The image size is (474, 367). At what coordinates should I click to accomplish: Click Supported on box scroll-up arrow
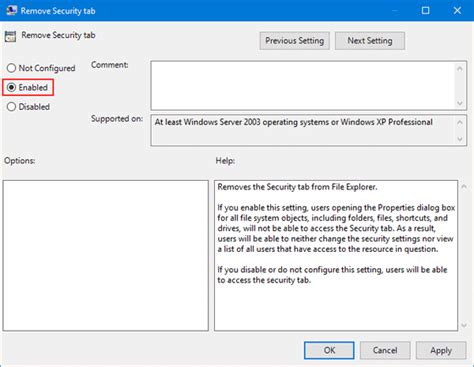pyautogui.click(x=460, y=122)
